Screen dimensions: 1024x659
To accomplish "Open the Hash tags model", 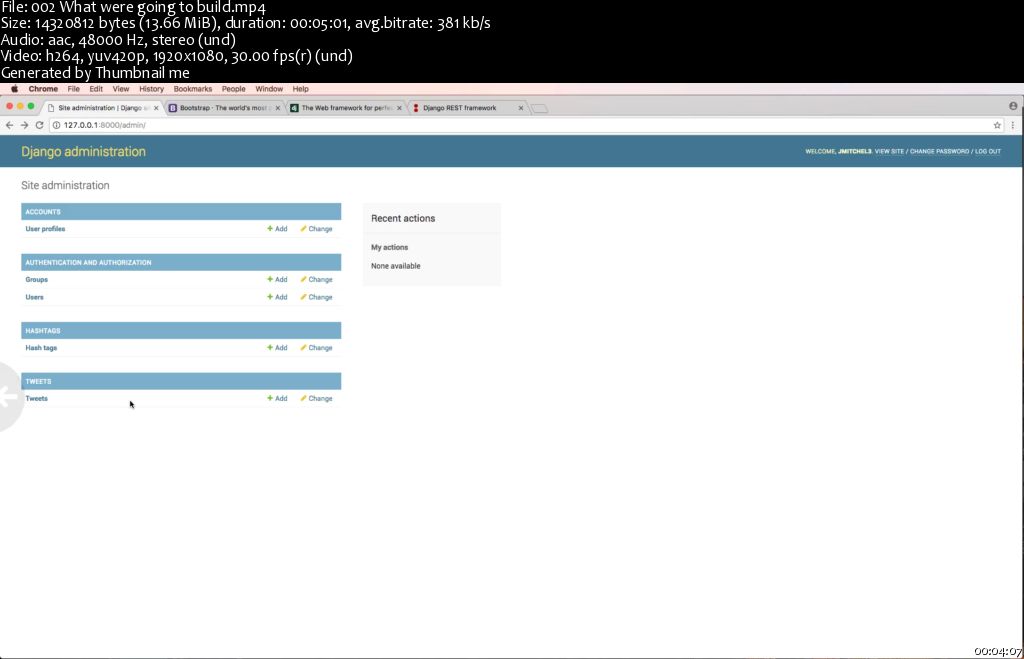I will click(x=41, y=348).
